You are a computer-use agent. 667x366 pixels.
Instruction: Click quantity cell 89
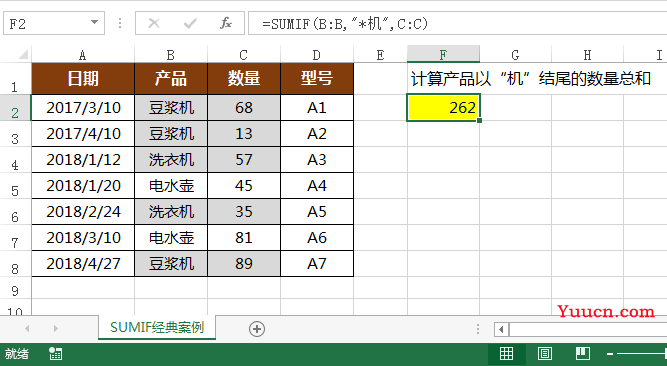(244, 263)
